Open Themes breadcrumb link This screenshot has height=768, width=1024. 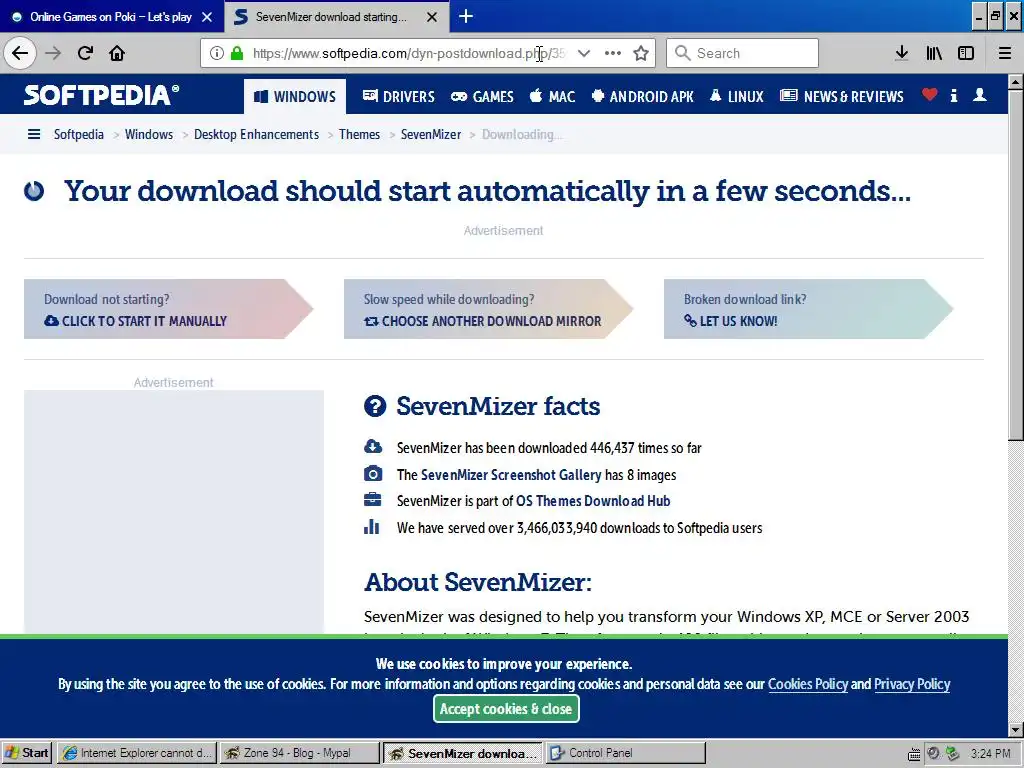[x=359, y=135]
